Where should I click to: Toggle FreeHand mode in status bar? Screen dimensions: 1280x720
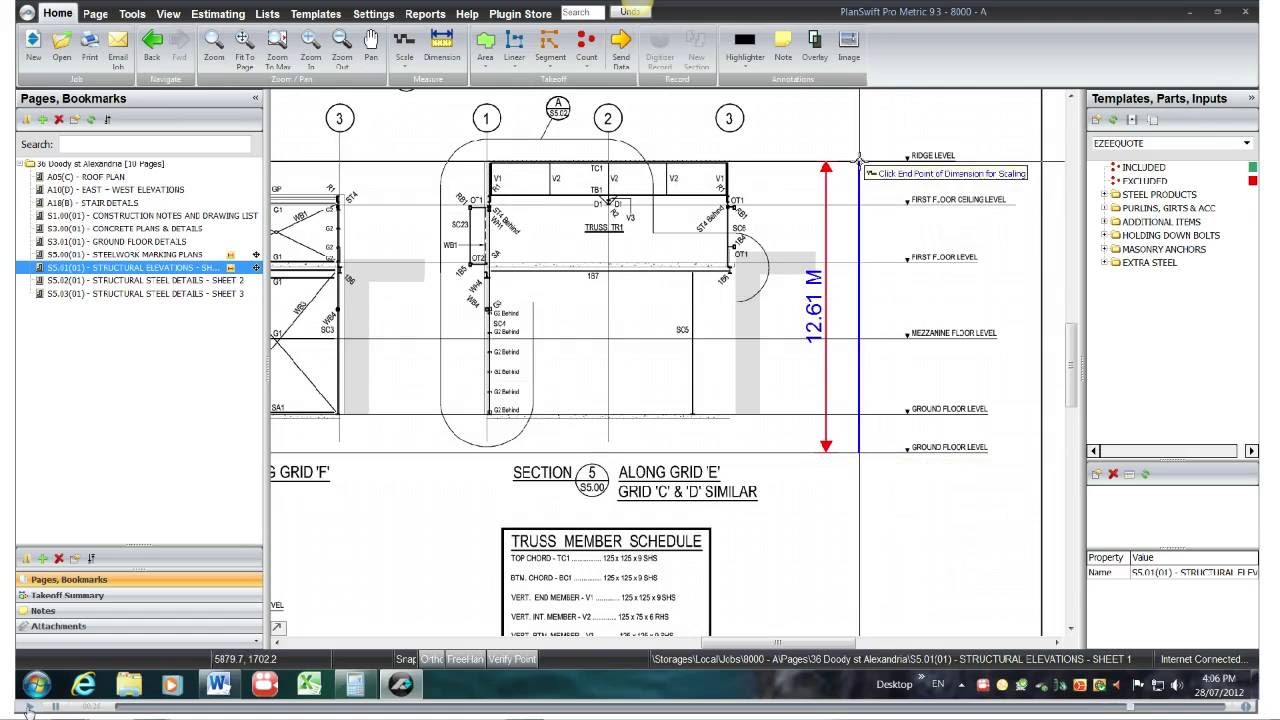coord(465,659)
